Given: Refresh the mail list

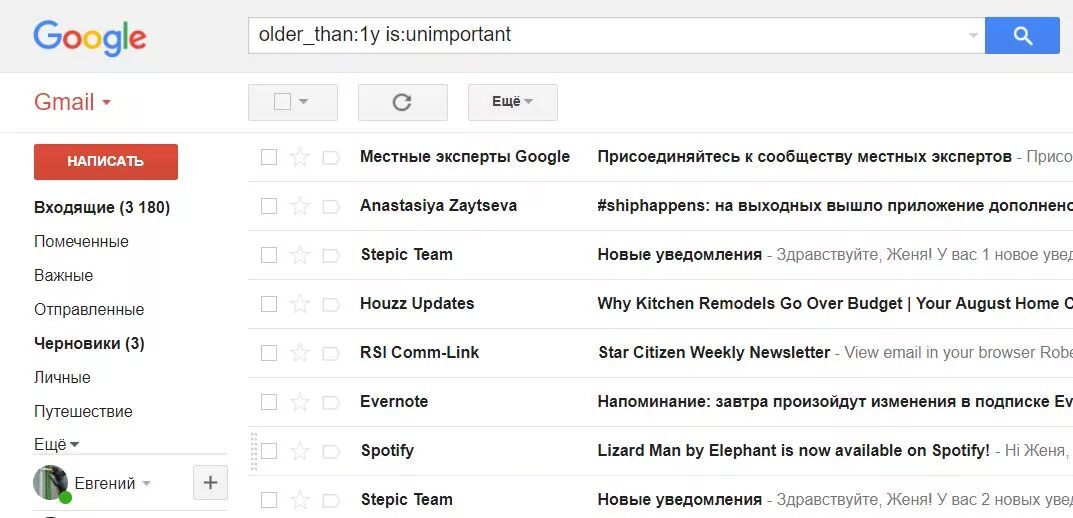Looking at the screenshot, I should [x=402, y=102].
